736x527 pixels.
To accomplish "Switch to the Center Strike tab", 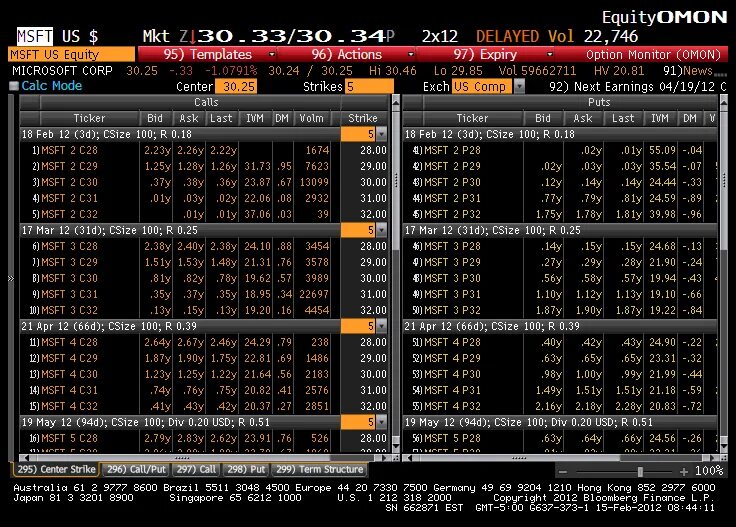I will [x=56, y=469].
